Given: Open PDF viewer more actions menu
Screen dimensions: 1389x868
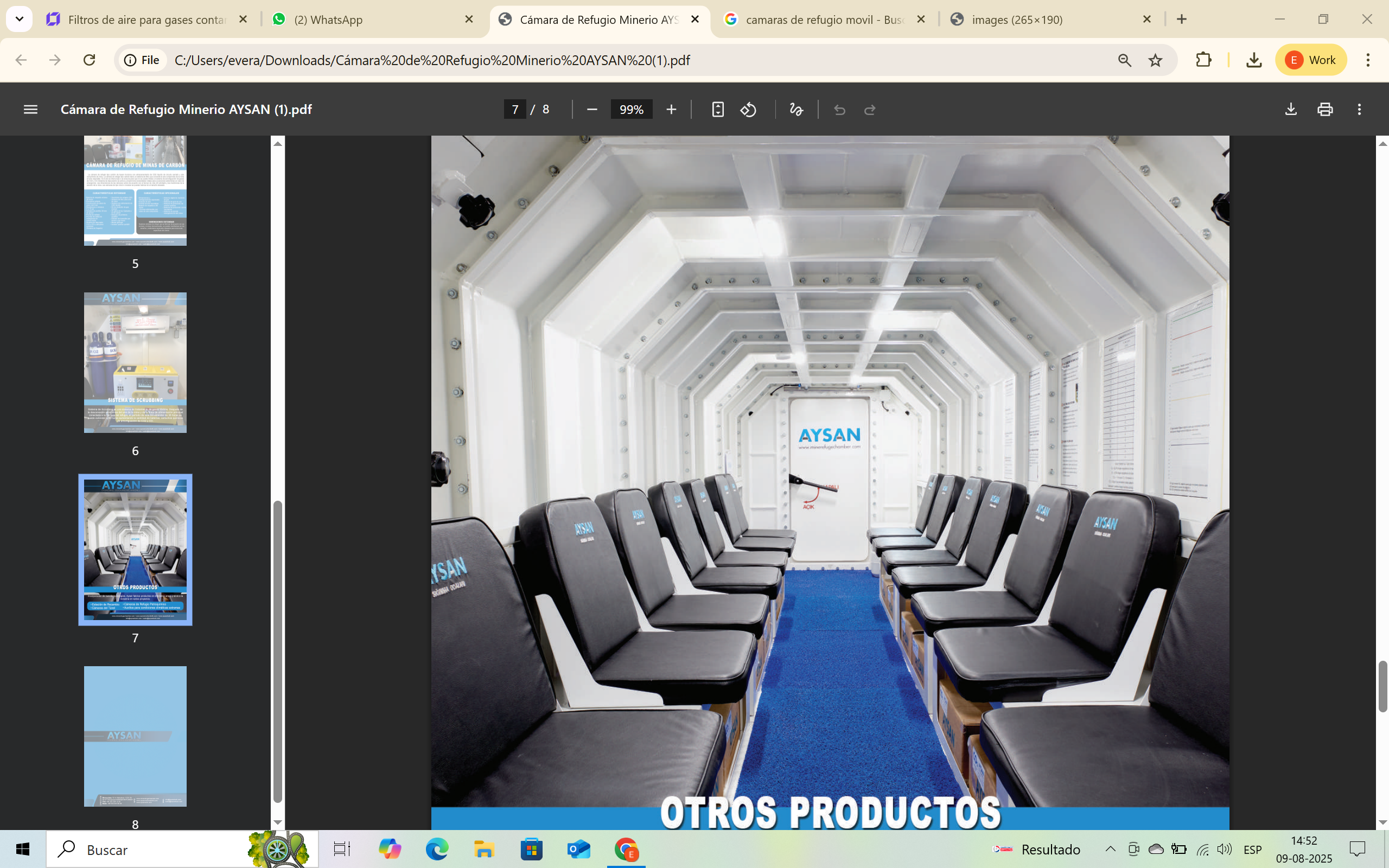Looking at the screenshot, I should [1359, 109].
